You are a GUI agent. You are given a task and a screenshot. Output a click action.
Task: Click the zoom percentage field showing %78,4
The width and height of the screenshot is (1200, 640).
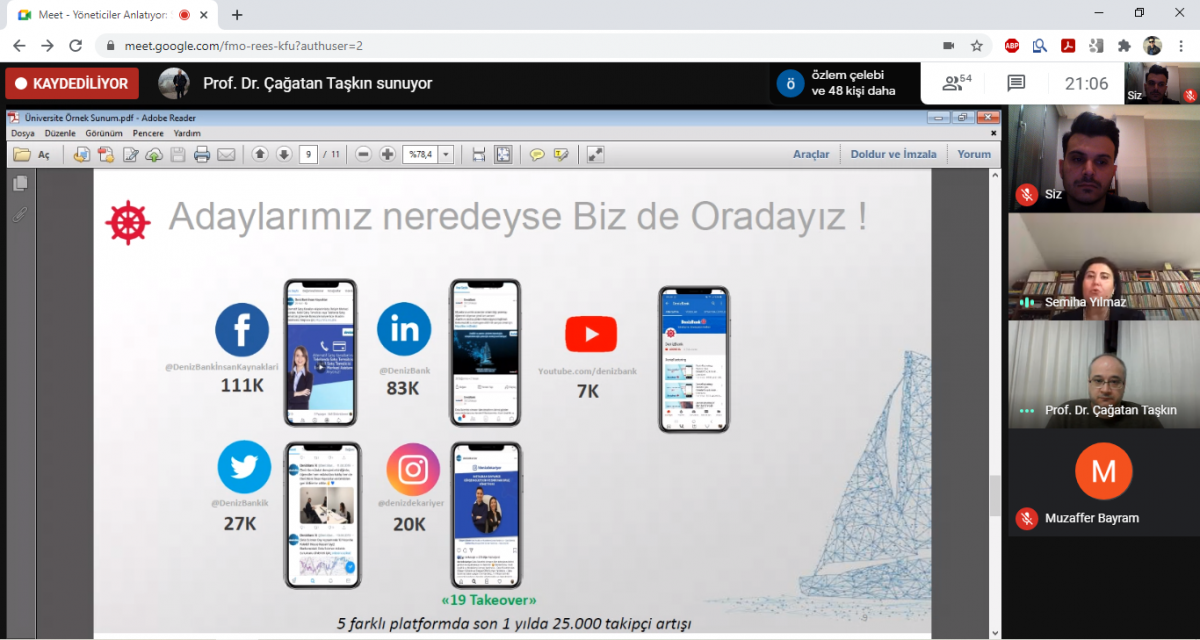pos(420,154)
